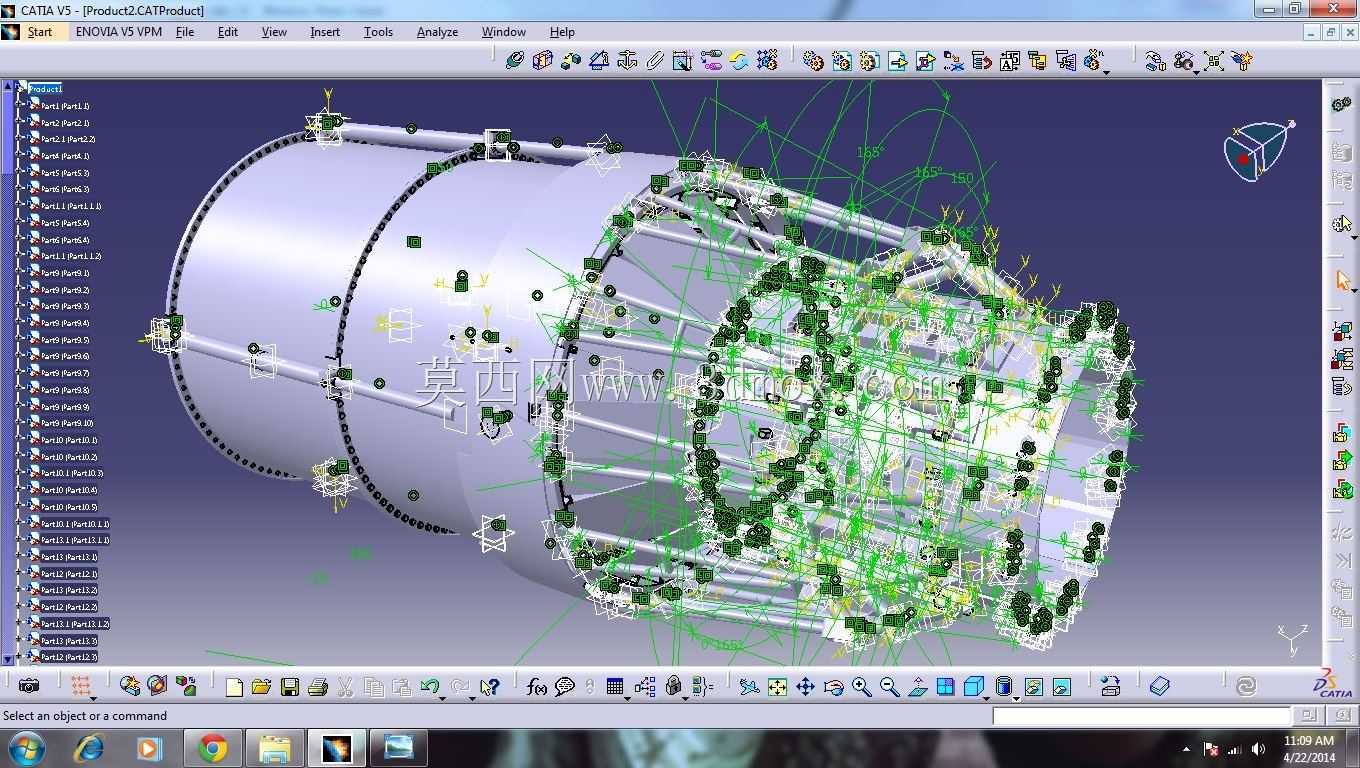
Task: Click the Fix Together paperclip icon
Action: coord(655,61)
